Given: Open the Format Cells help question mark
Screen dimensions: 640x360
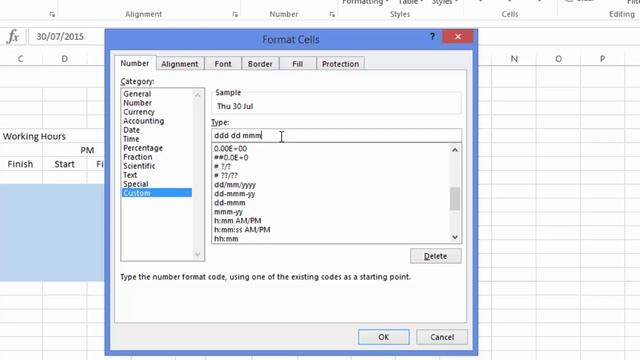Looking at the screenshot, I should point(432,37).
